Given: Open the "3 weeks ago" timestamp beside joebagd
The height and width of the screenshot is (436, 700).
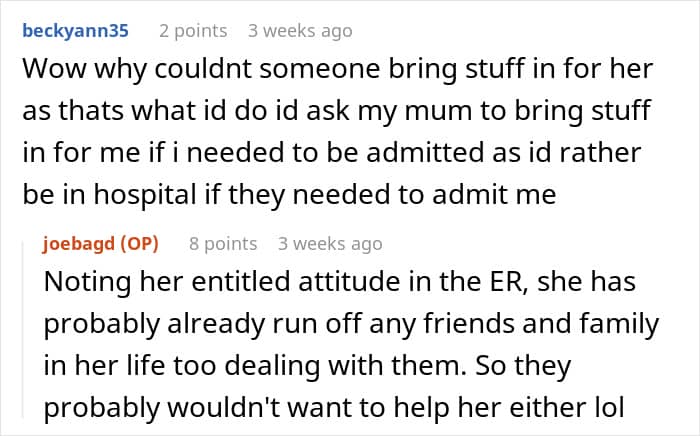Looking at the screenshot, I should 330,243.
